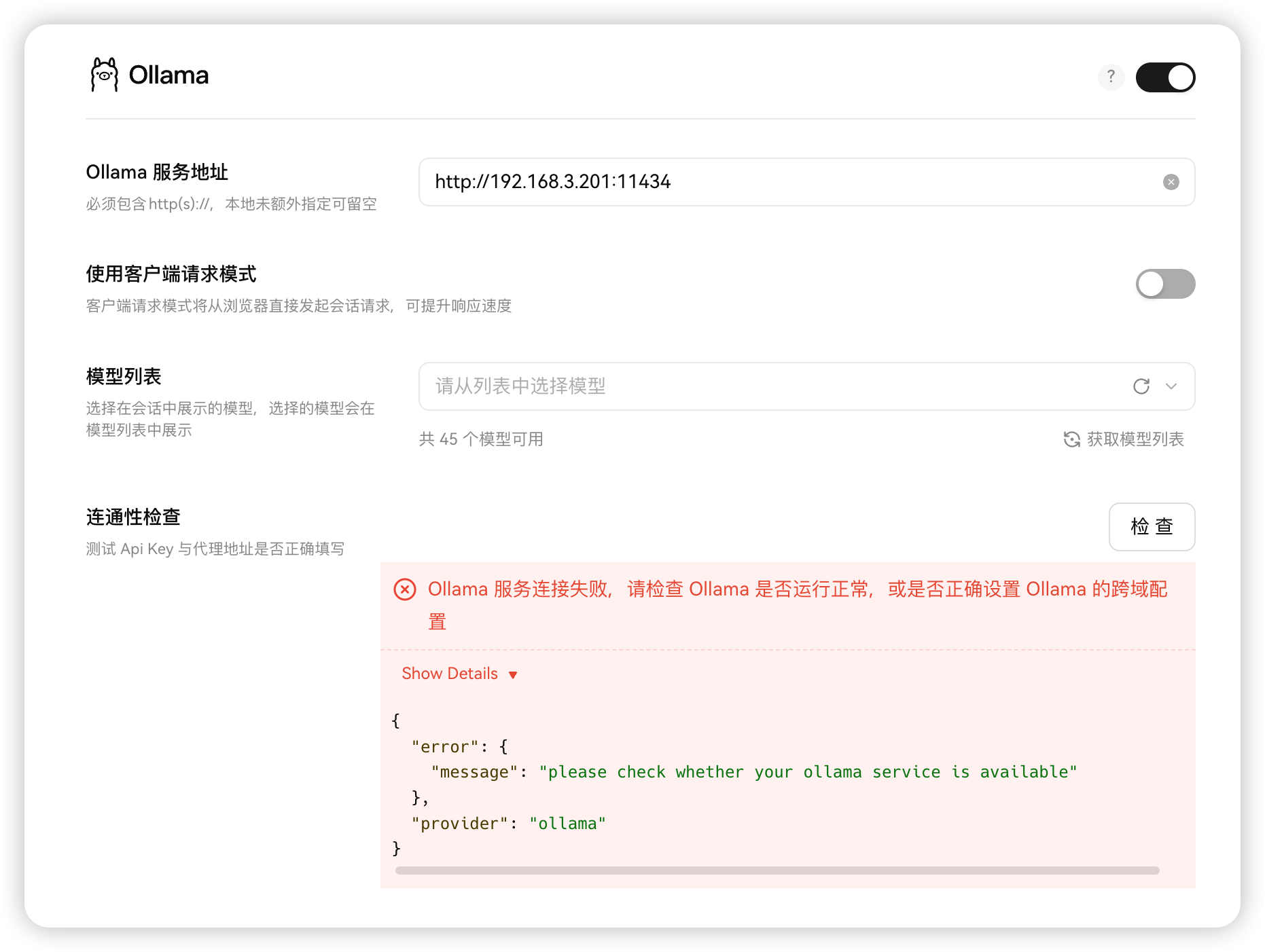Click the "please check whether your ollama service" message

point(808,772)
